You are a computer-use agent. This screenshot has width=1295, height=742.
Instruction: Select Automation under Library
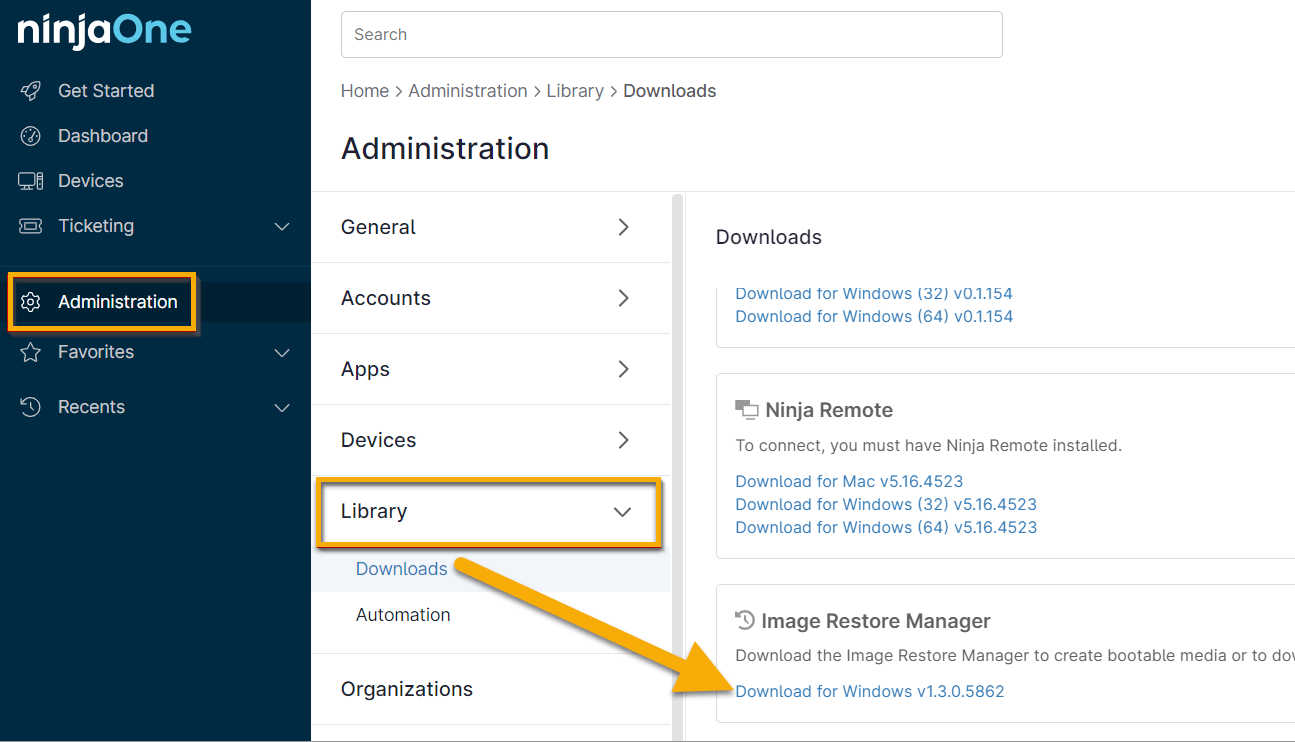(403, 615)
